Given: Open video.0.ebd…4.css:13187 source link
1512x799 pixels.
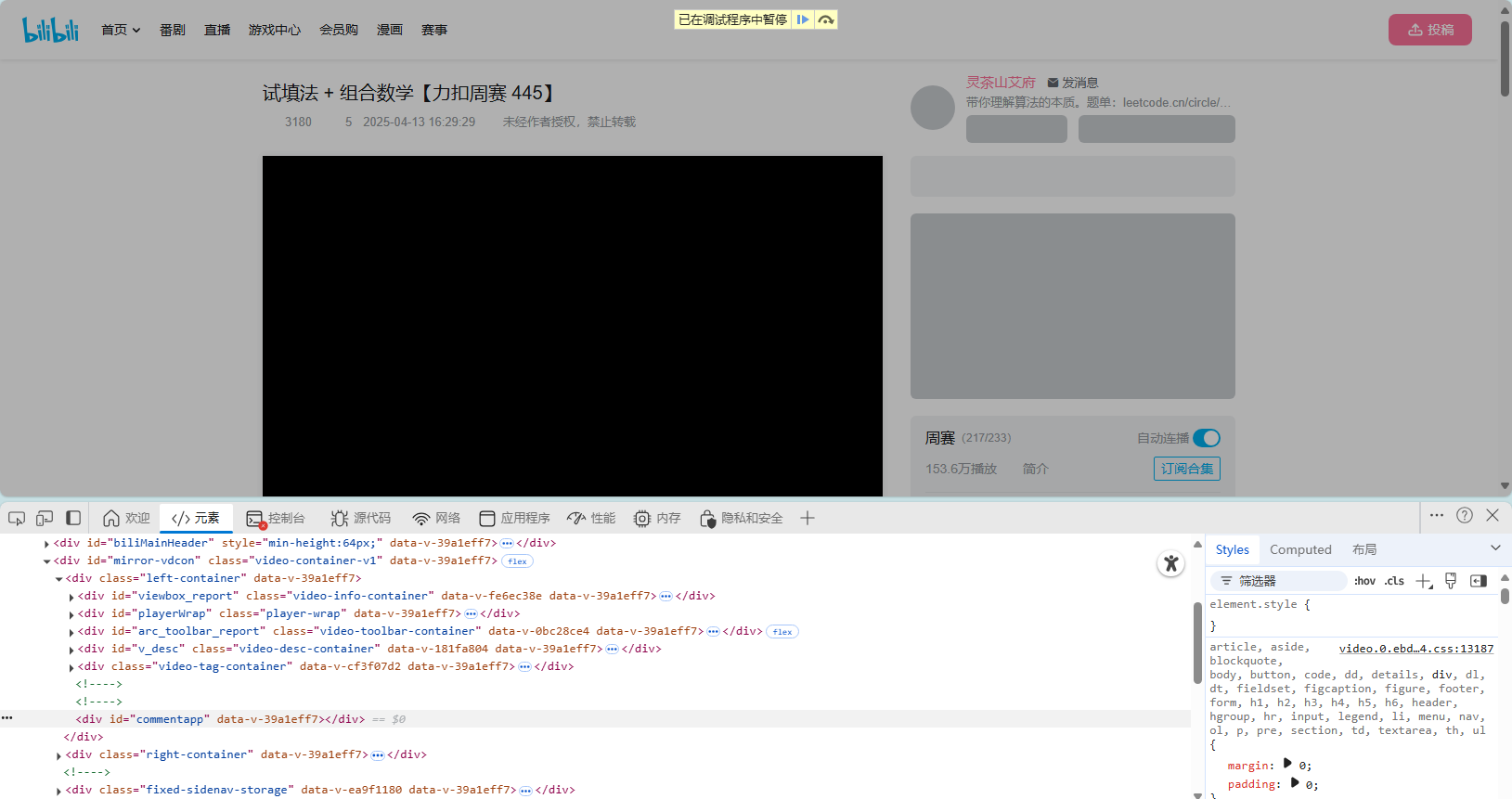Looking at the screenshot, I should (1416, 649).
